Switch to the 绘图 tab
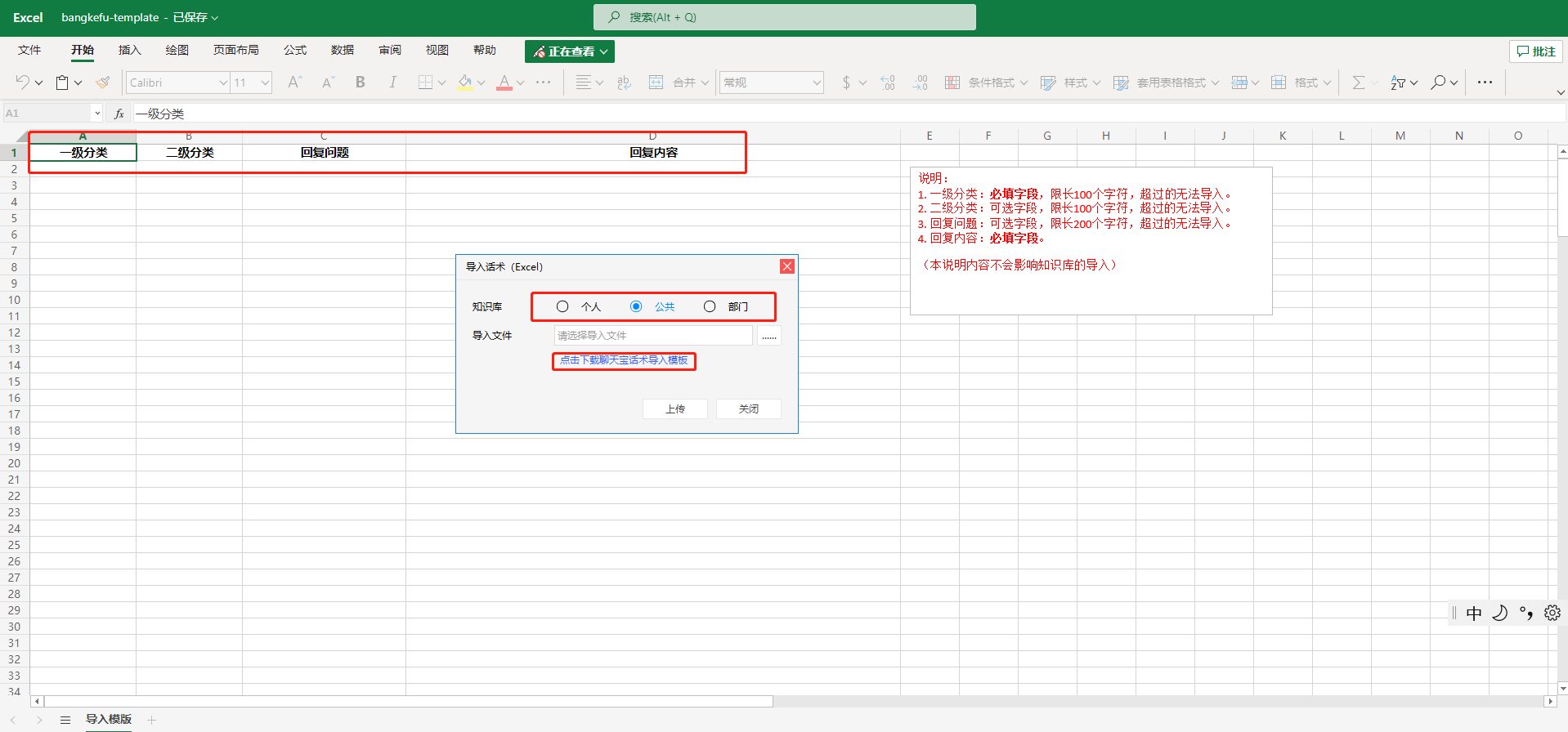1568x732 pixels. 177,50
